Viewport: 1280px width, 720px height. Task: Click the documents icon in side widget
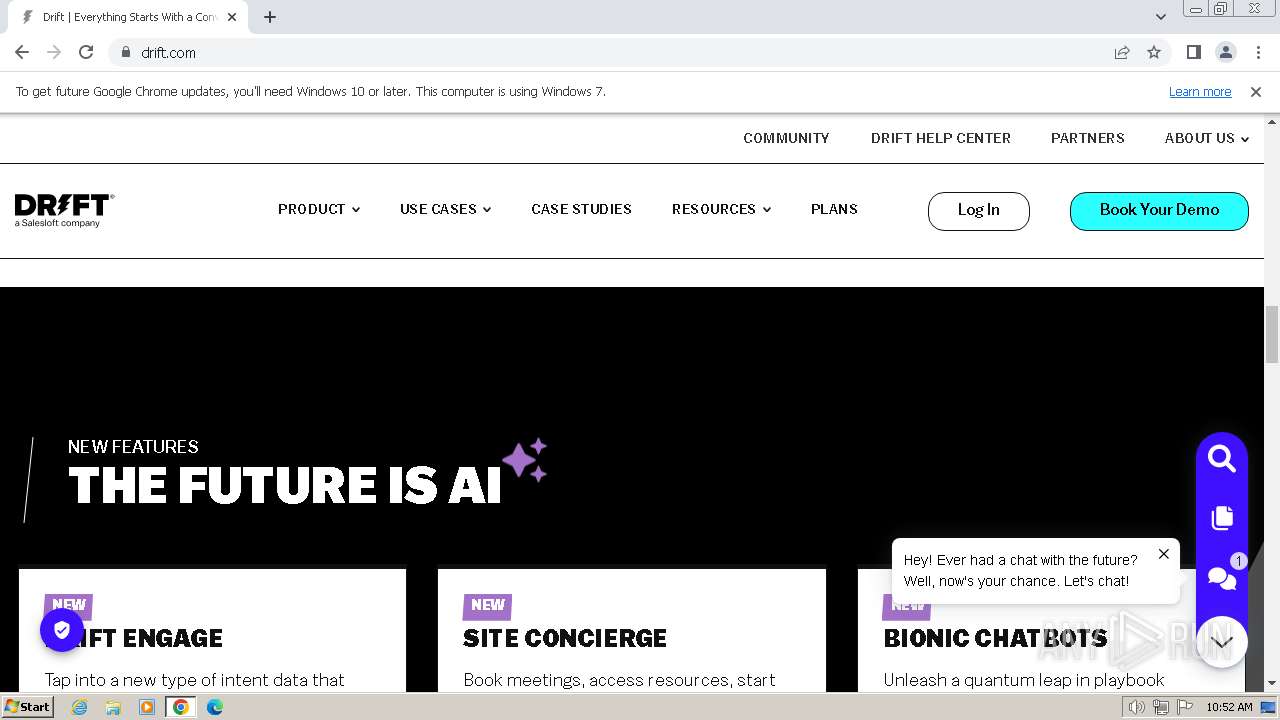pos(1222,518)
